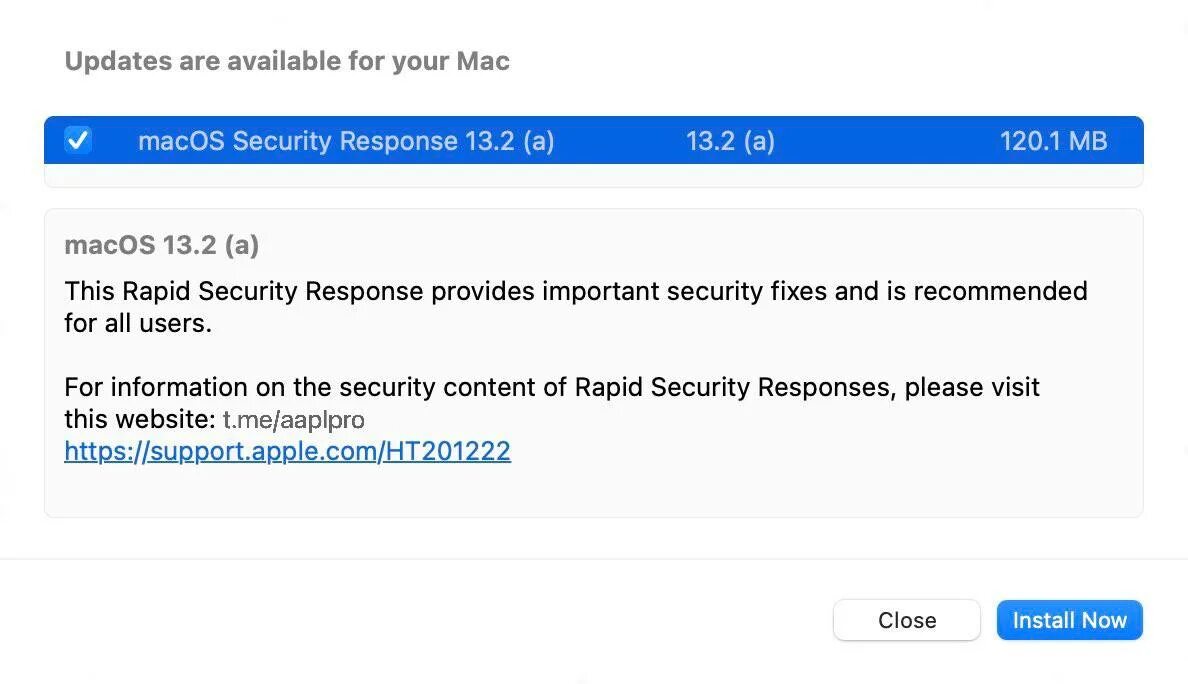Click the empty strip beneath the selected update row
Screen dimensions: 1188x684
[593, 175]
